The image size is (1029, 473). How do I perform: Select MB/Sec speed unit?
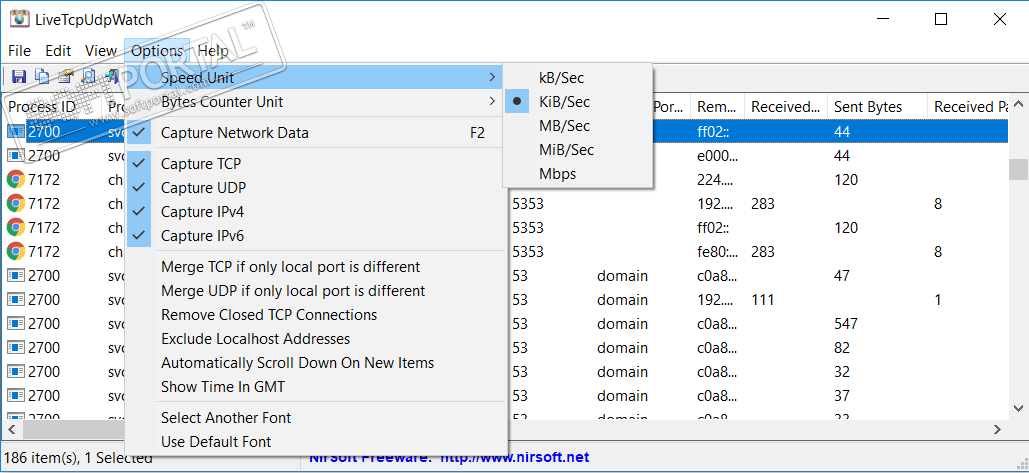(x=578, y=125)
